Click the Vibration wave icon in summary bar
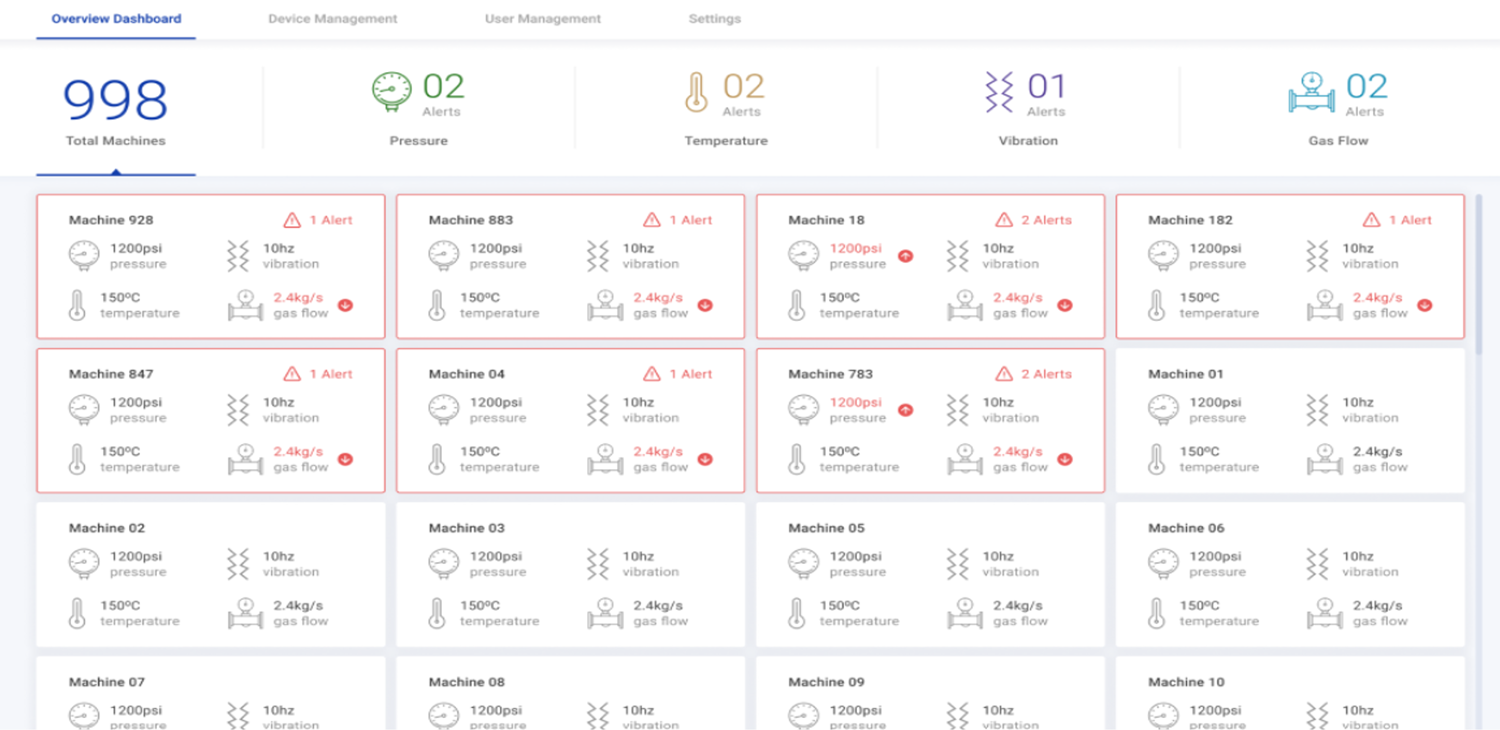 tap(999, 92)
